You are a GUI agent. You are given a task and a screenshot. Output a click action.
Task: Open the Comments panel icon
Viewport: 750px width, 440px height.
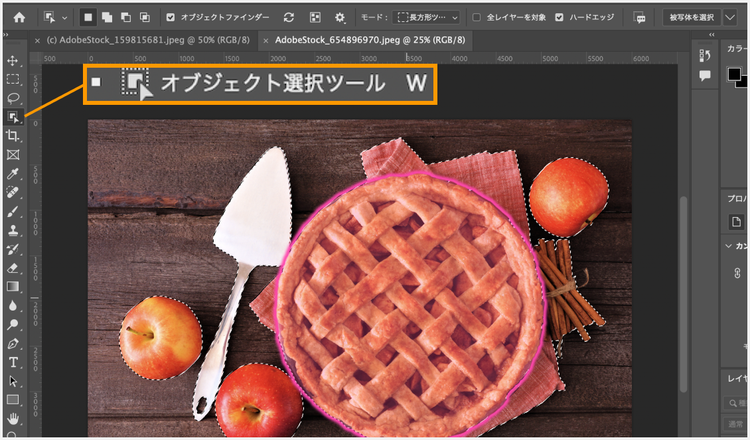705,76
